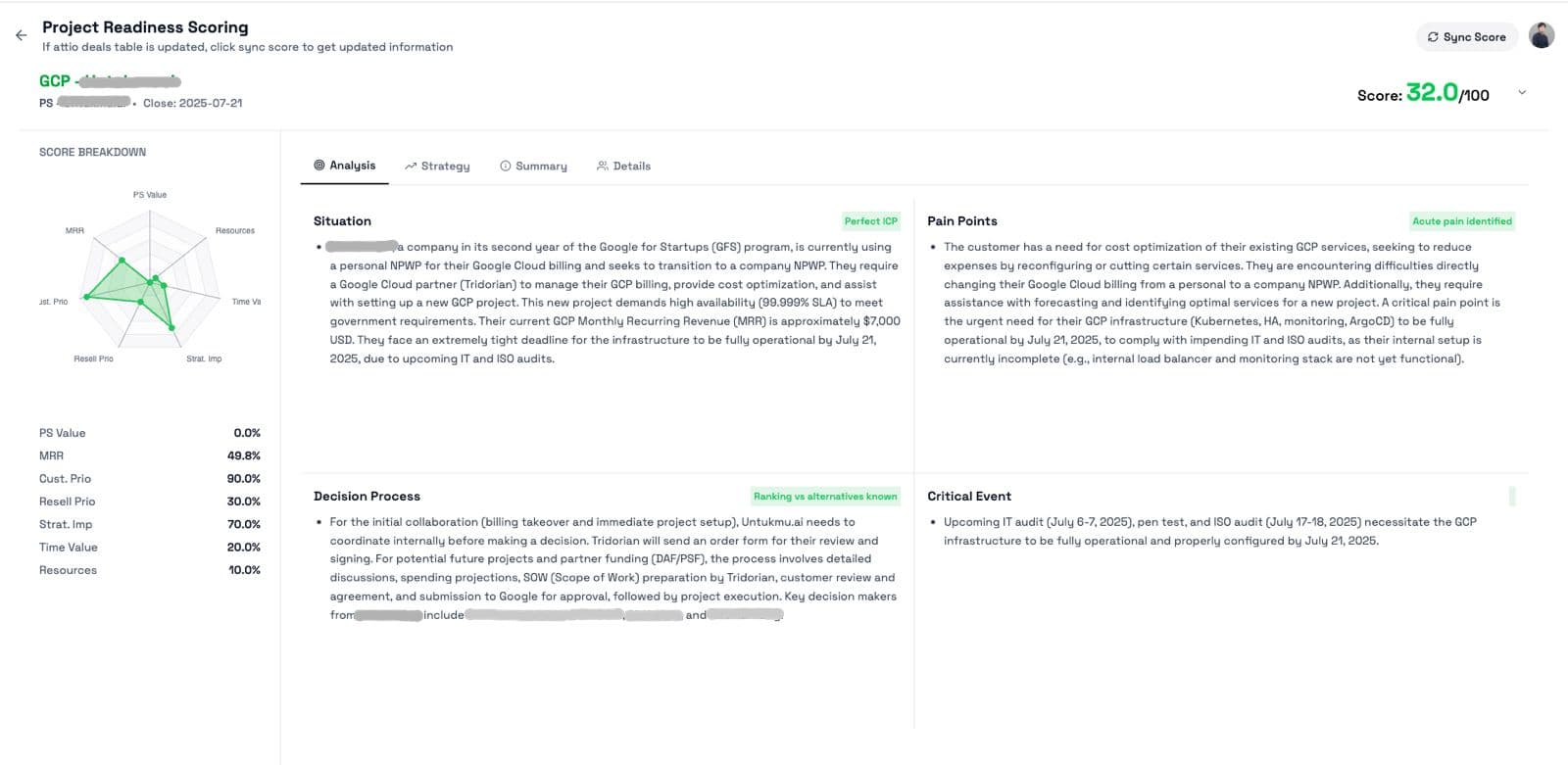Open the Strategy tab

pos(437,167)
